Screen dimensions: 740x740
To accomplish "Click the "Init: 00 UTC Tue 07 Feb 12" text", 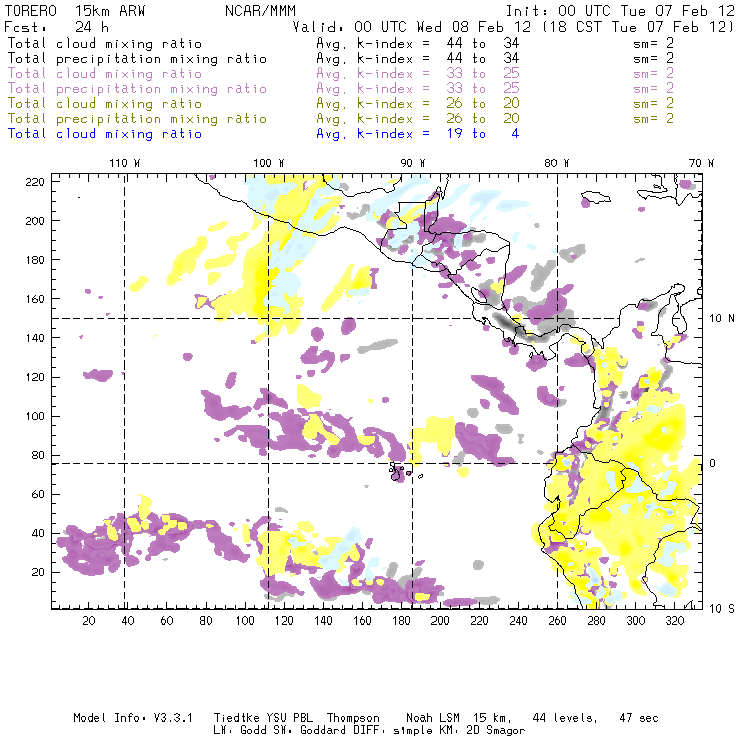I will click(620, 11).
